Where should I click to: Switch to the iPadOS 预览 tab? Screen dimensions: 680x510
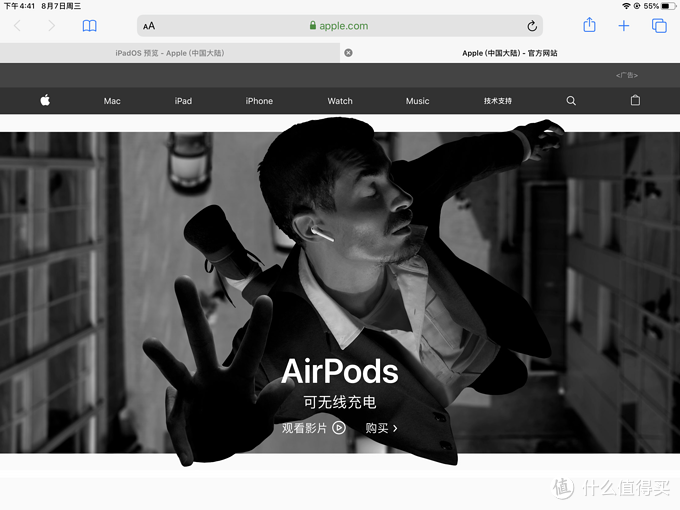[170, 53]
